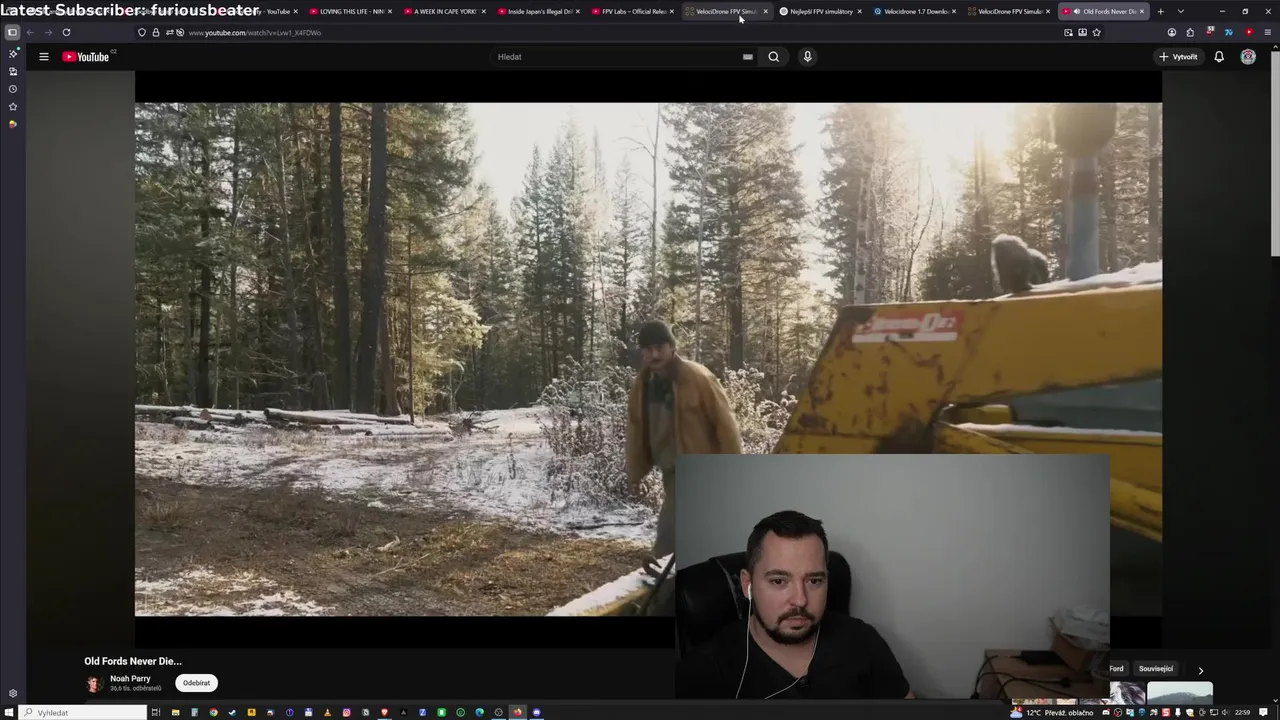This screenshot has height=720, width=1280.
Task: Reload the page with browser refresh icon
Action: point(66,32)
